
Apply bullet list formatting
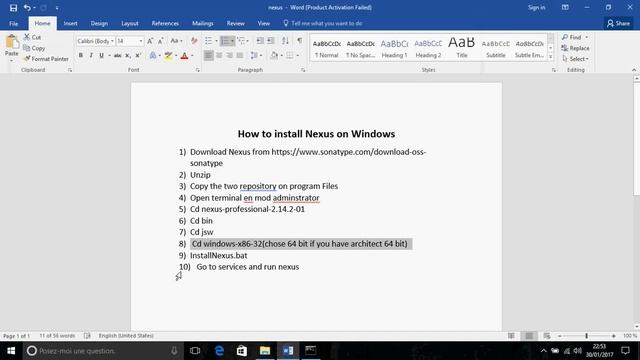click(x=209, y=41)
